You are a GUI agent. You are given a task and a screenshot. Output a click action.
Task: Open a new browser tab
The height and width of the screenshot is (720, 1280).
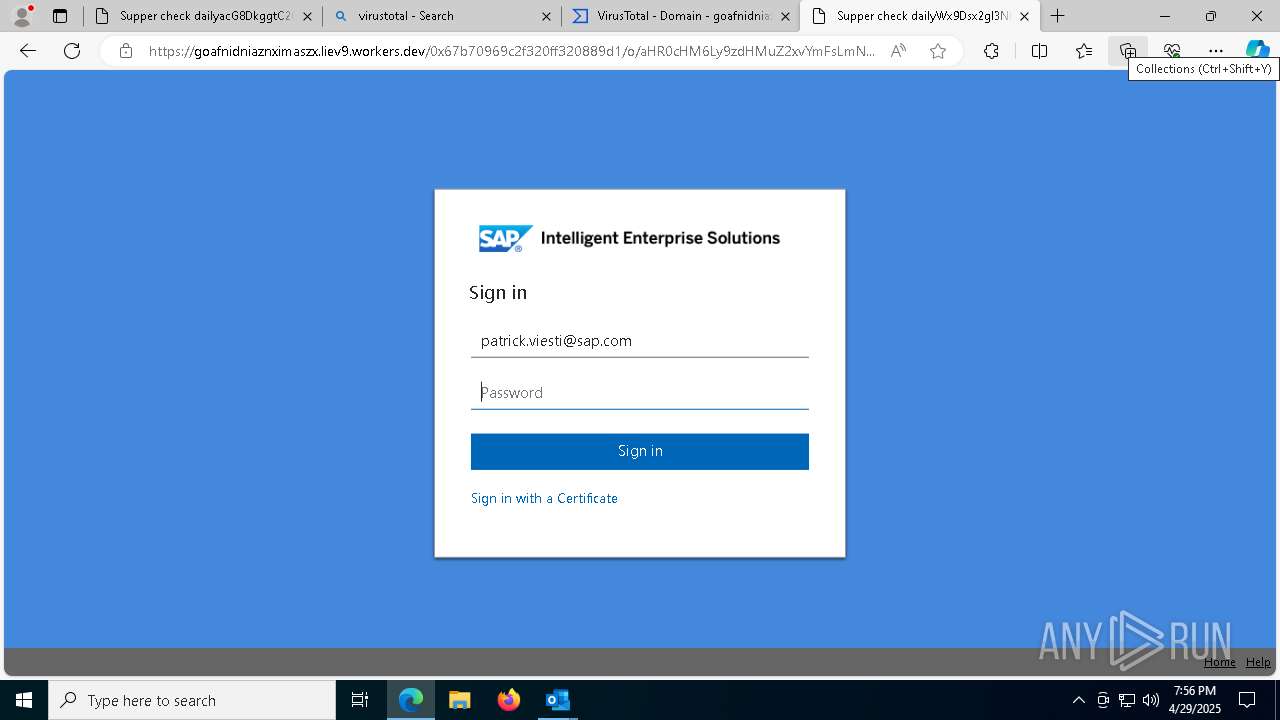tap(1057, 16)
